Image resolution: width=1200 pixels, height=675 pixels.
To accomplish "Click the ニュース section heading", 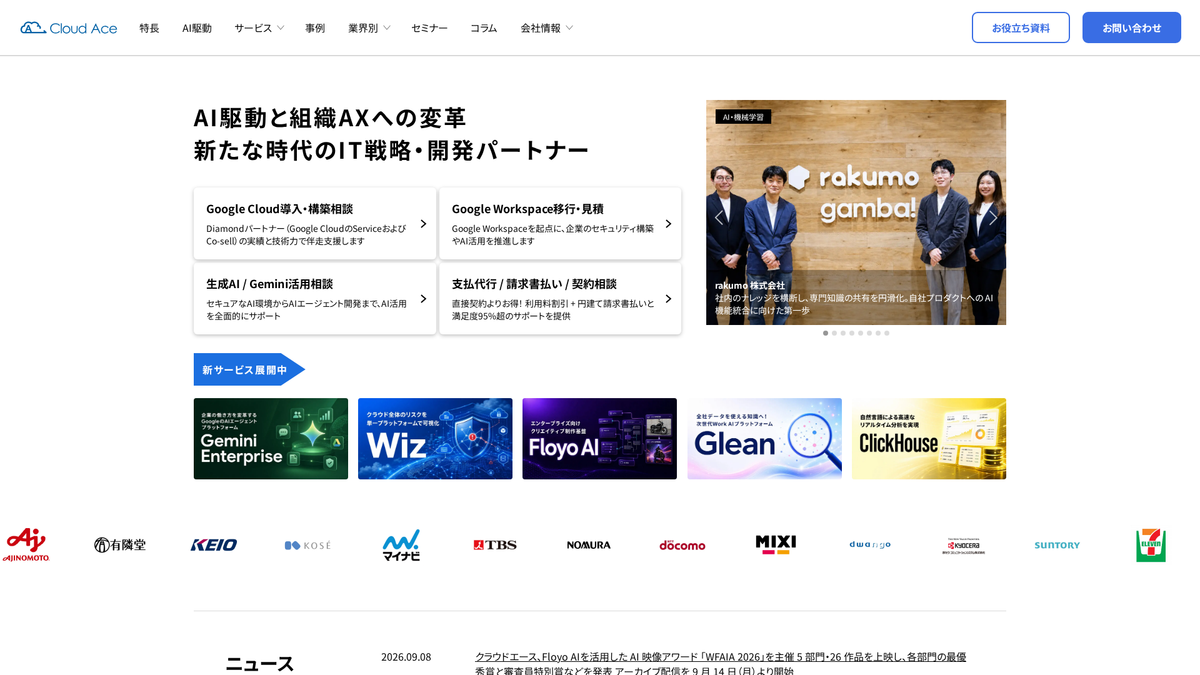I will pos(260,664).
